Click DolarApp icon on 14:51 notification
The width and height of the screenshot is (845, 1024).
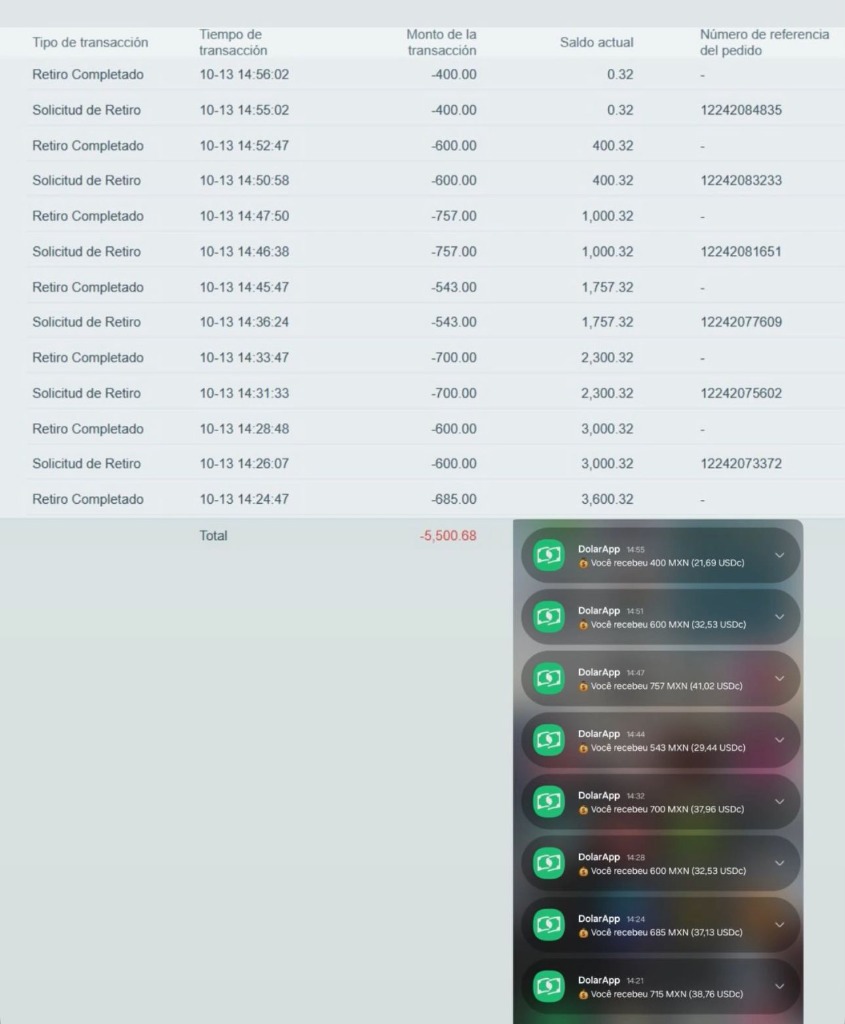coord(549,617)
